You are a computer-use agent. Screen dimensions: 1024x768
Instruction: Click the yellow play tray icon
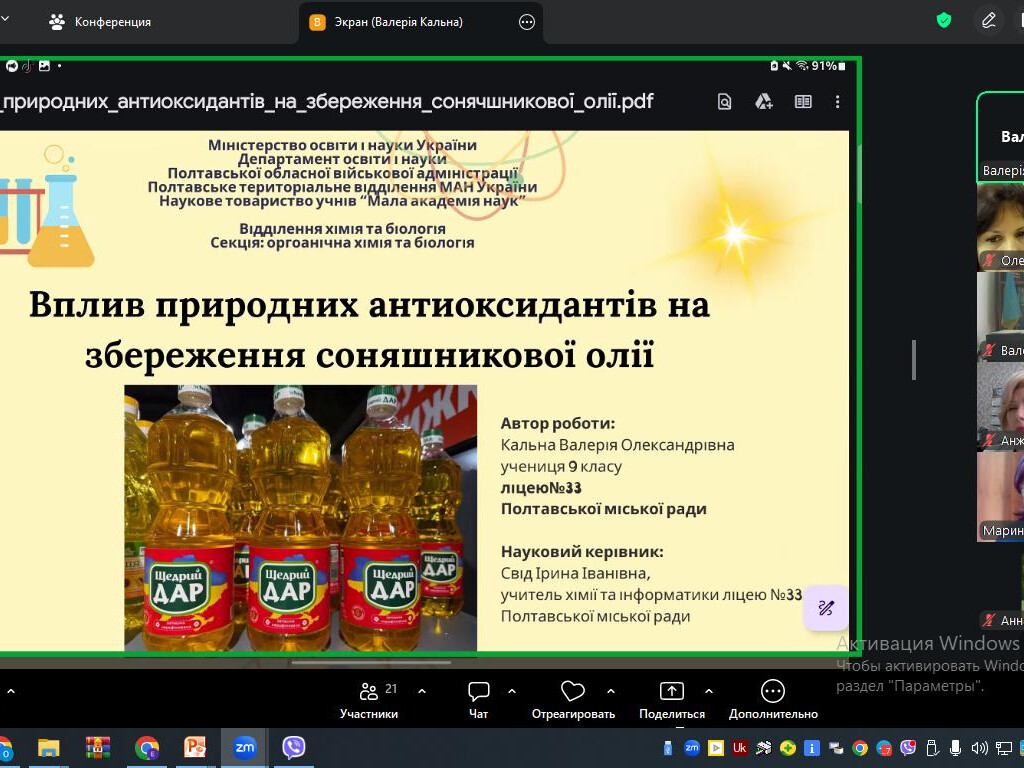[716, 748]
